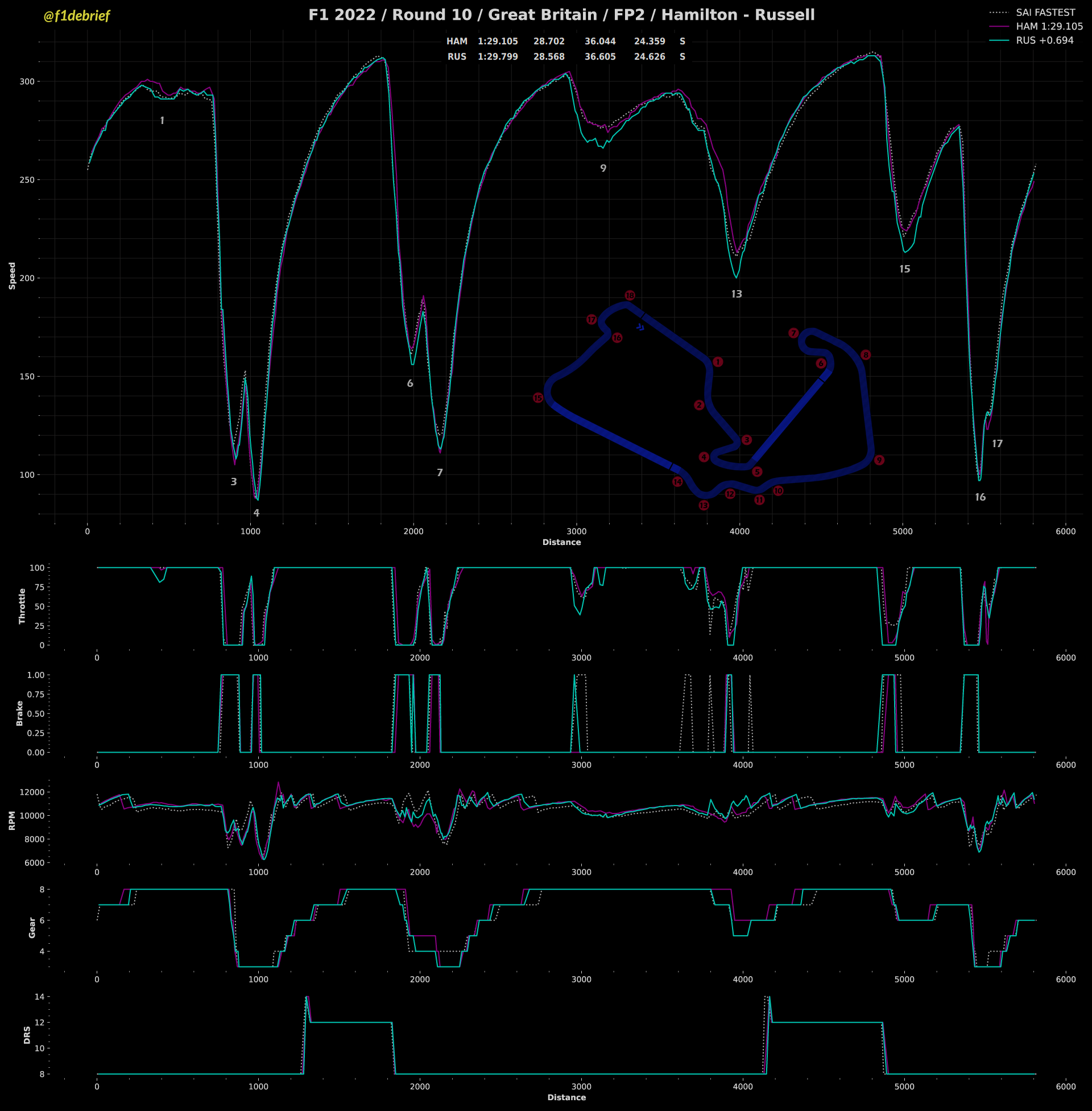Click the DRS axis label
This screenshot has height=1111, width=1092.
click(27, 1035)
